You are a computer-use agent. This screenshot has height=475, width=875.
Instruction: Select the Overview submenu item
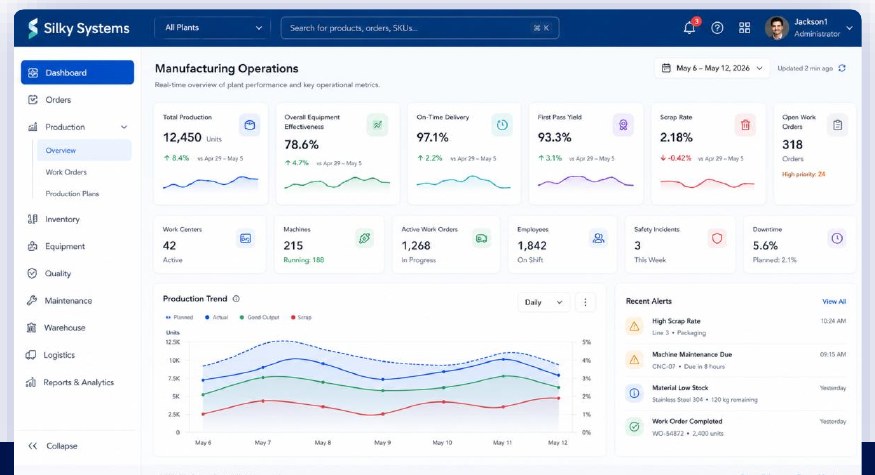click(84, 150)
